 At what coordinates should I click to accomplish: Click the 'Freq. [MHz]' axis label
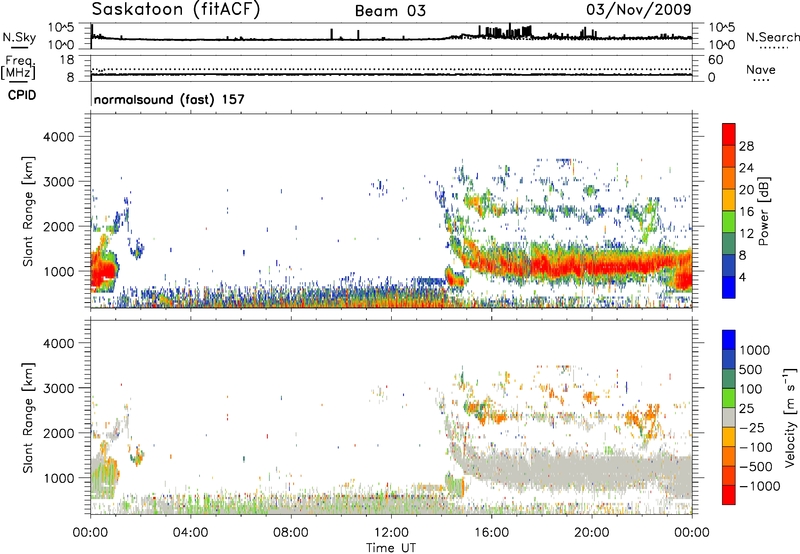click(x=19, y=67)
